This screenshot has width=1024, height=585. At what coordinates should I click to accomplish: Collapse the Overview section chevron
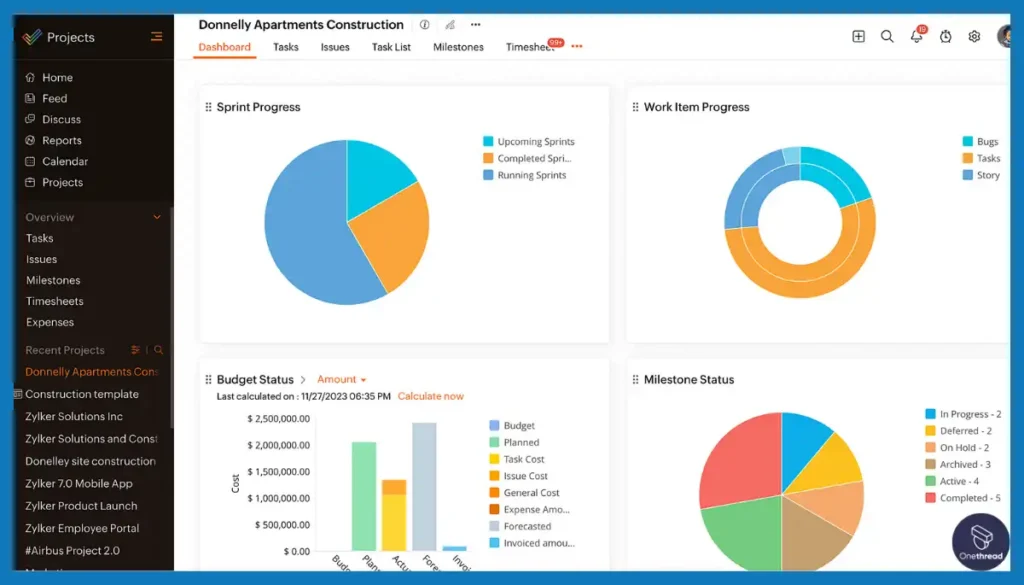(x=157, y=217)
